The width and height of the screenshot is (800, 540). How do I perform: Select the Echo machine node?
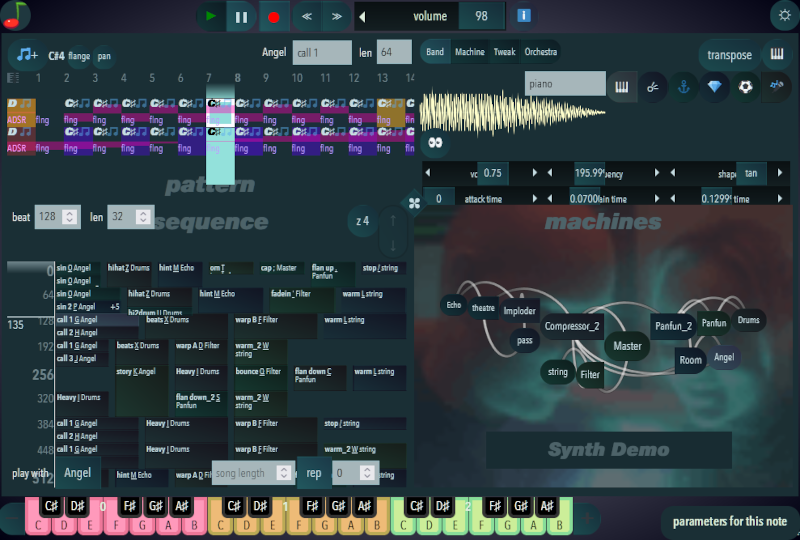click(x=454, y=305)
